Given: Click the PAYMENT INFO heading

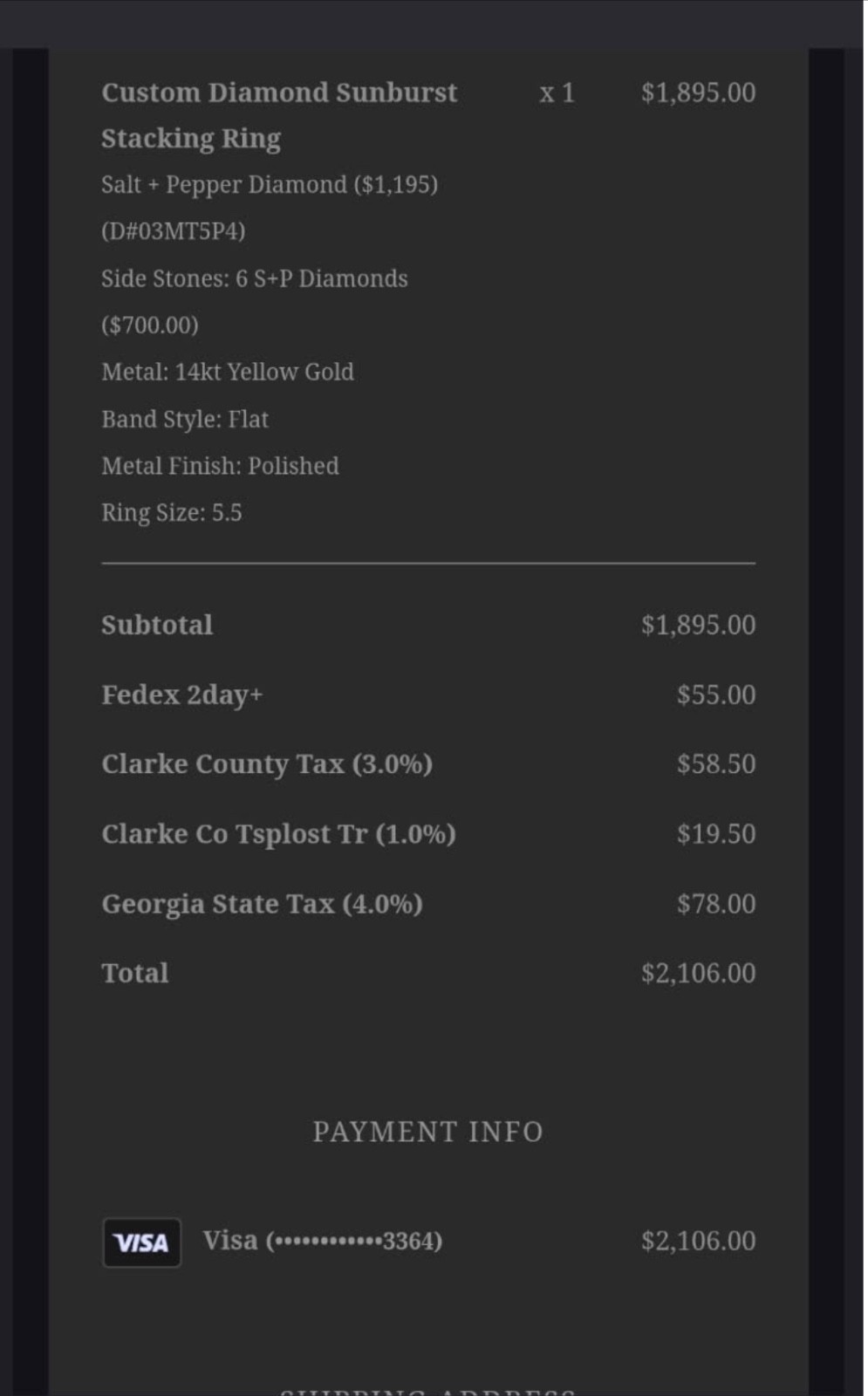Looking at the screenshot, I should [x=427, y=1132].
